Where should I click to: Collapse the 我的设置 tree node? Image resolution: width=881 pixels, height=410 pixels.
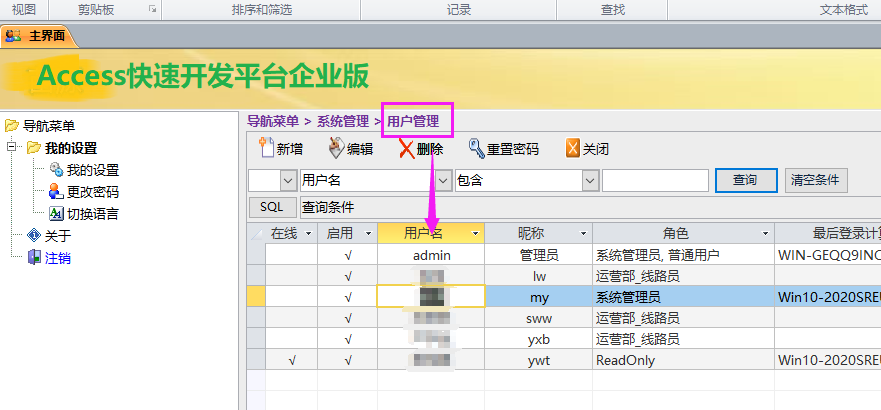pyautogui.click(x=11, y=147)
